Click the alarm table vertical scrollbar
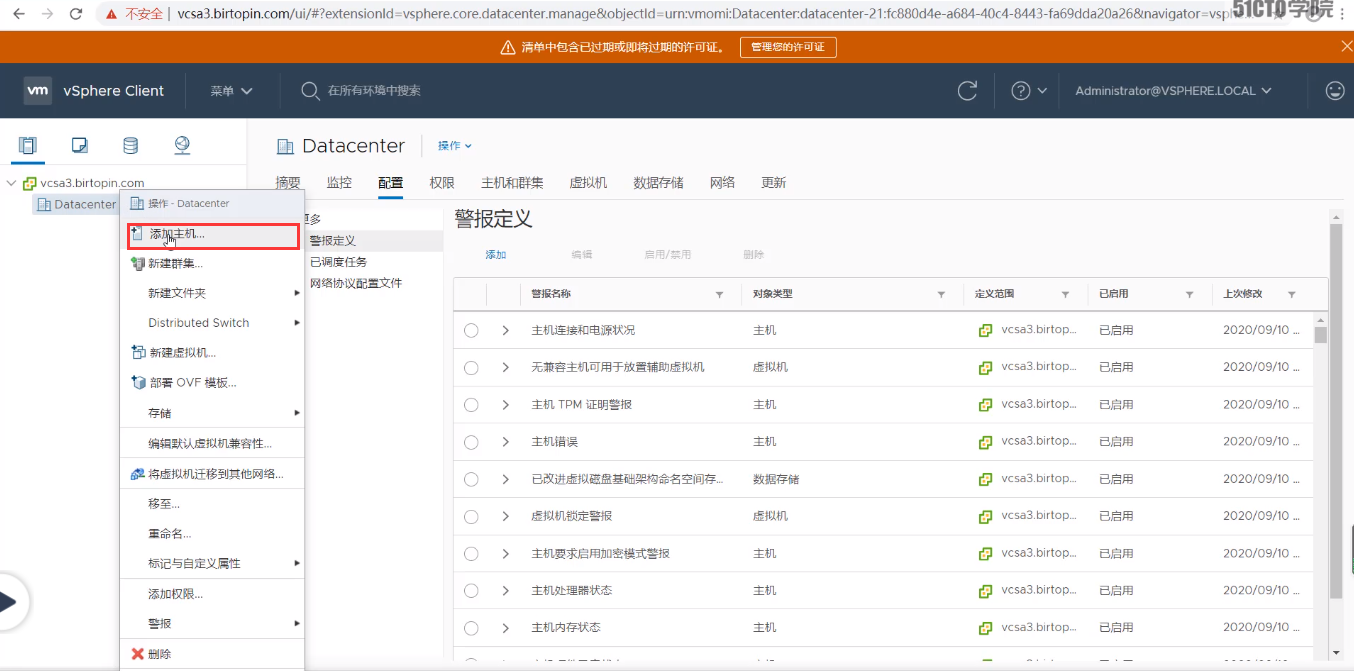The height and width of the screenshot is (671, 1354). pyautogui.click(x=1321, y=335)
